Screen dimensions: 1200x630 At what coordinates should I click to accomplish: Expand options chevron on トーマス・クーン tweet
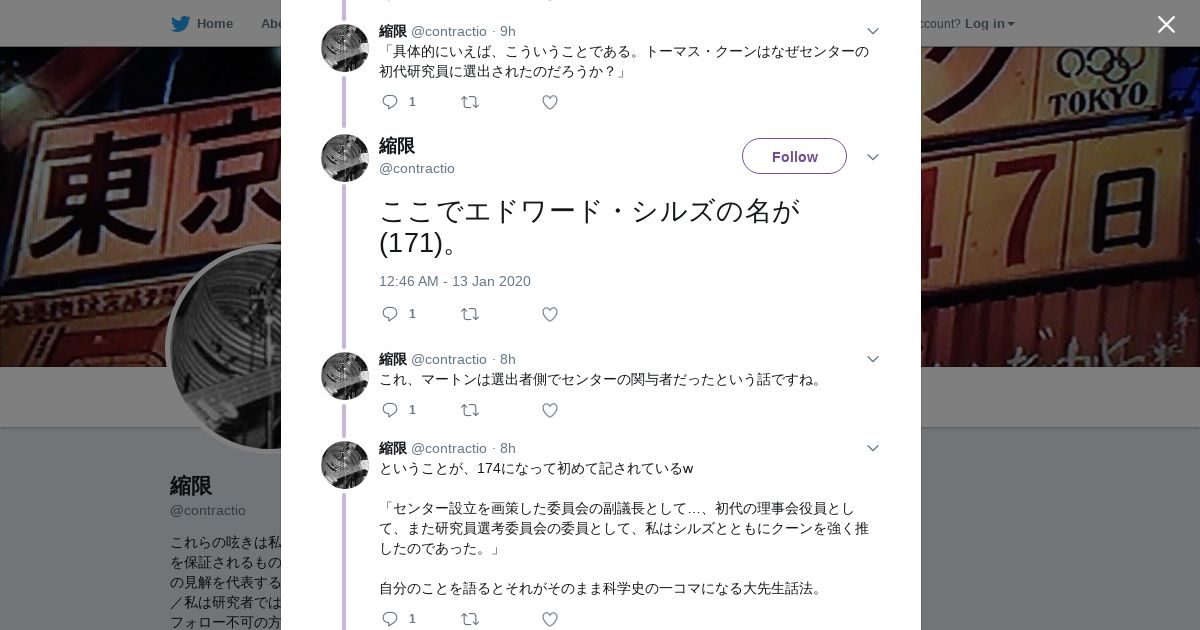872,31
